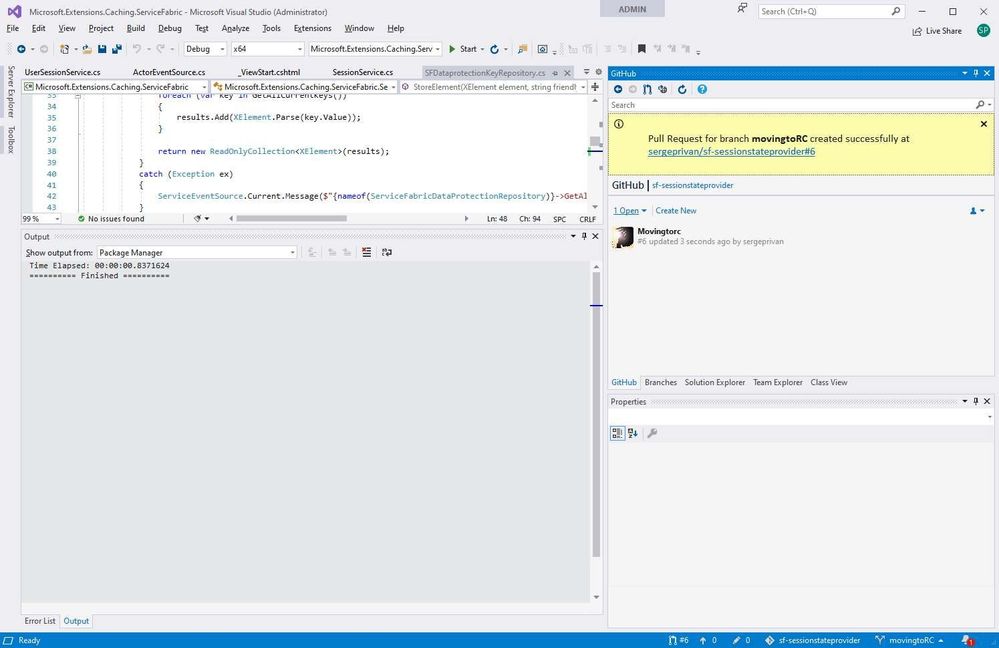The width and height of the screenshot is (999, 648).
Task: Toggle word wrap in Output window
Action: 387,252
